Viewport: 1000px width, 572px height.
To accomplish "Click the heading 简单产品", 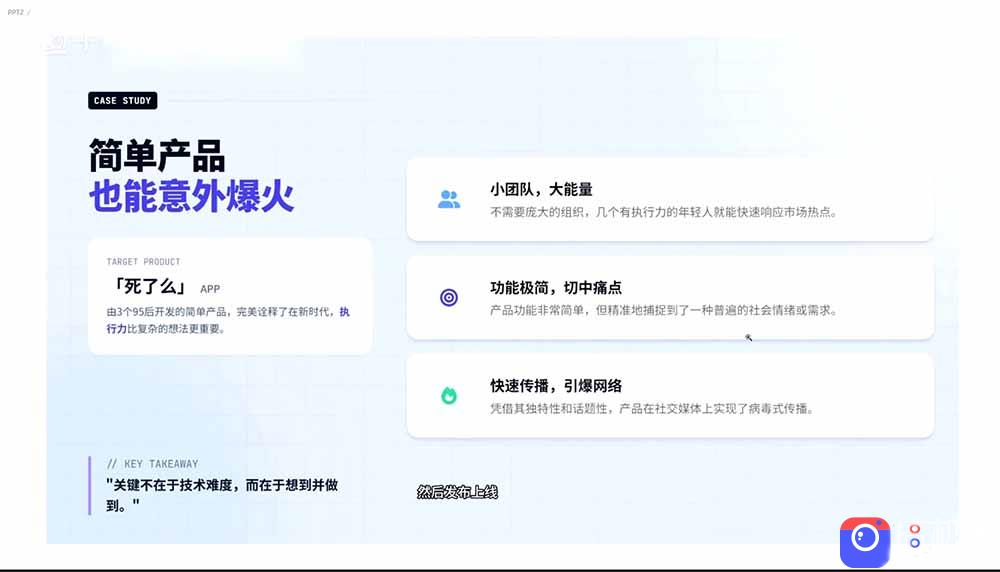I will (x=157, y=156).
